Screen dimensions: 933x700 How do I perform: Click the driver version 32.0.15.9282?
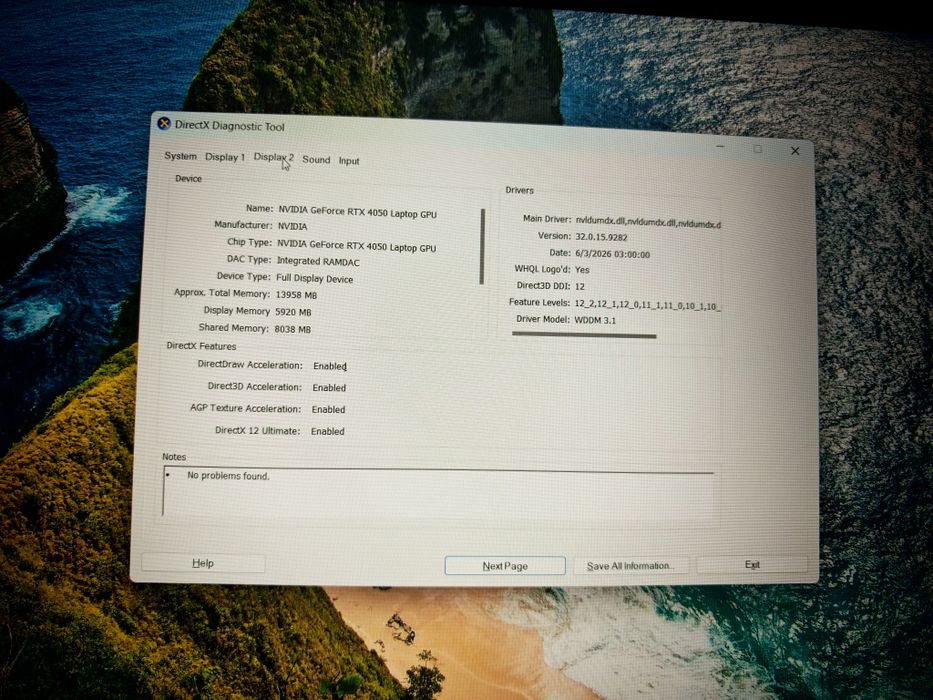601,237
